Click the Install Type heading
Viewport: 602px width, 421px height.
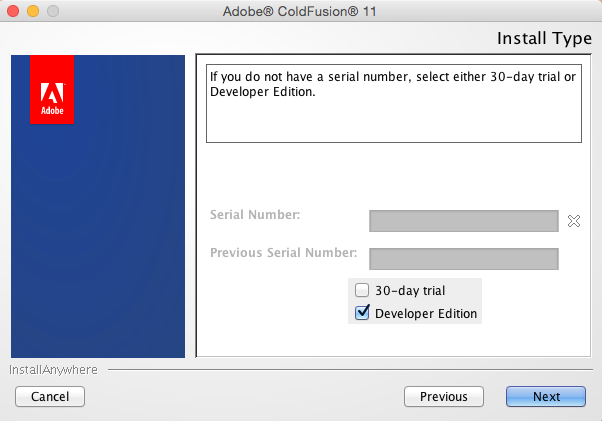coord(544,39)
